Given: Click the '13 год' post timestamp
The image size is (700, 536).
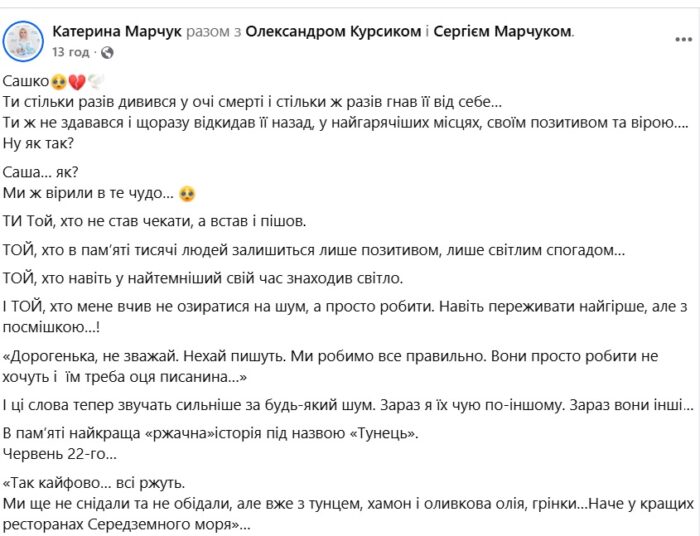Looking at the screenshot, I should pos(70,51).
